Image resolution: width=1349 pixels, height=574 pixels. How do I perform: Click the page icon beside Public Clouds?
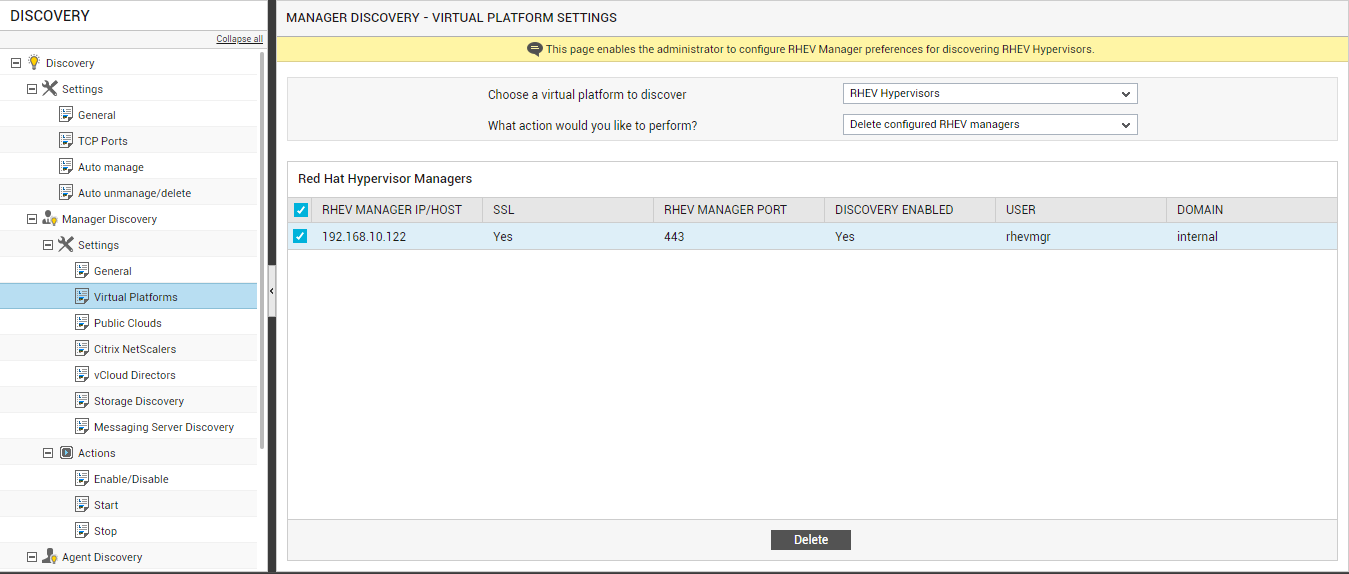coord(82,322)
